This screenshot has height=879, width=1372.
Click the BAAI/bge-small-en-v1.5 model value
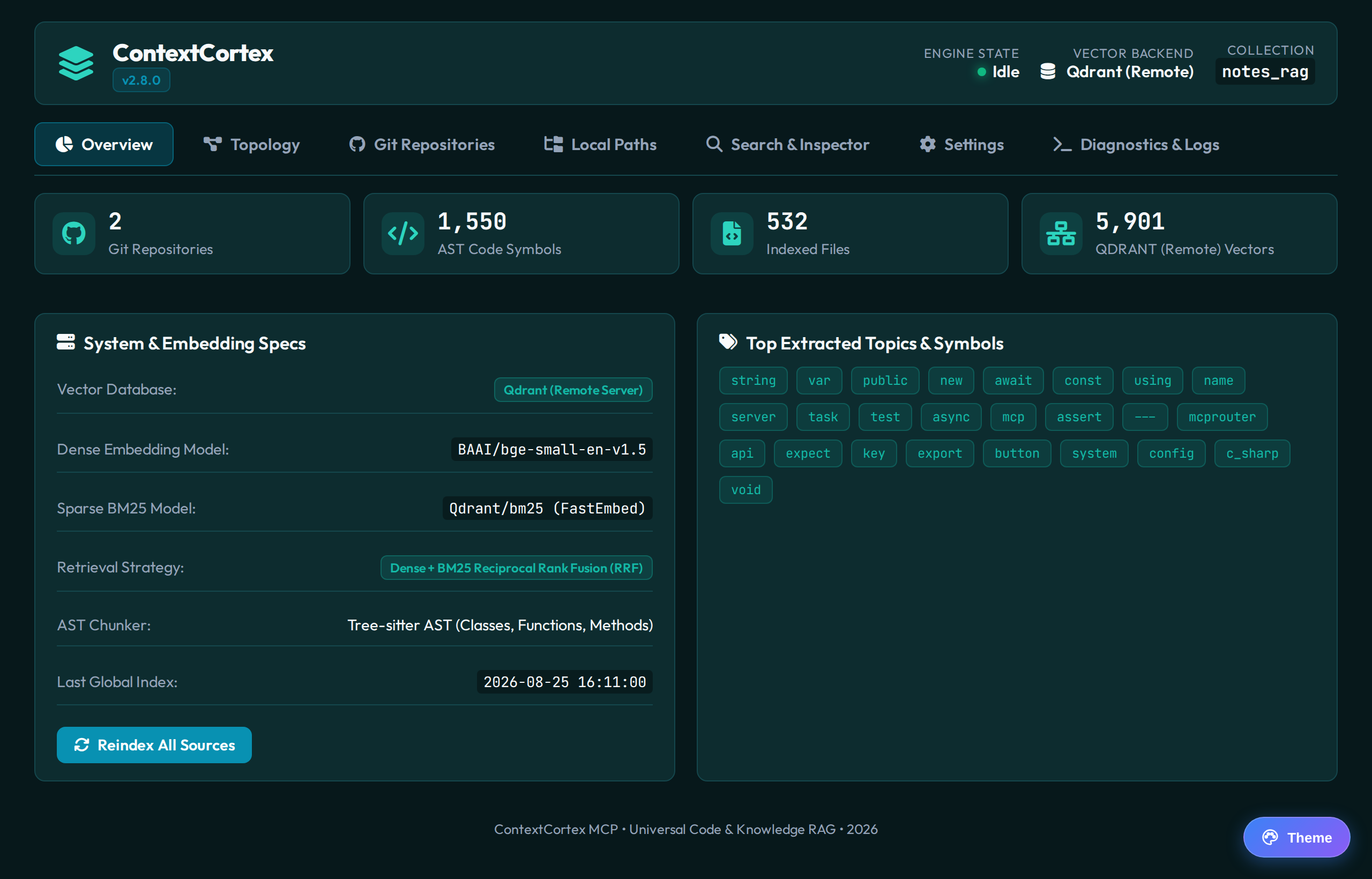552,449
